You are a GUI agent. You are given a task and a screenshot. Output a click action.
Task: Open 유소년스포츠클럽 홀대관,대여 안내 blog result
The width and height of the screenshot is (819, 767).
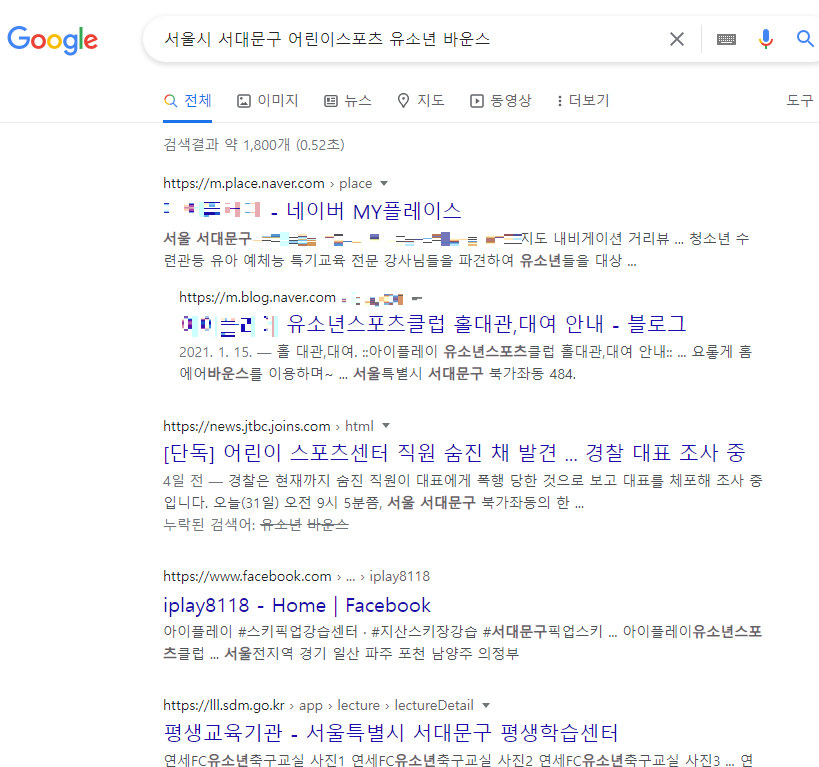point(432,324)
